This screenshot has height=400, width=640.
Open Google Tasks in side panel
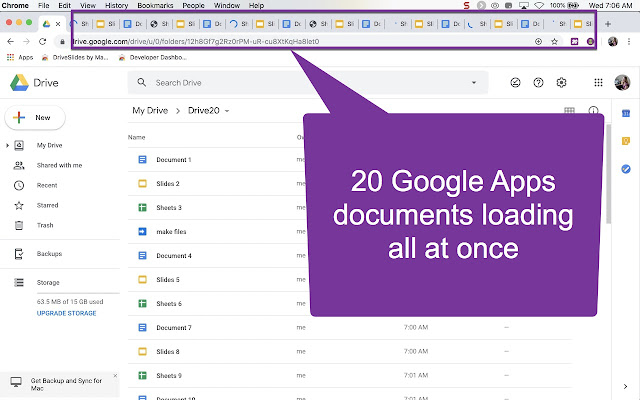625,169
